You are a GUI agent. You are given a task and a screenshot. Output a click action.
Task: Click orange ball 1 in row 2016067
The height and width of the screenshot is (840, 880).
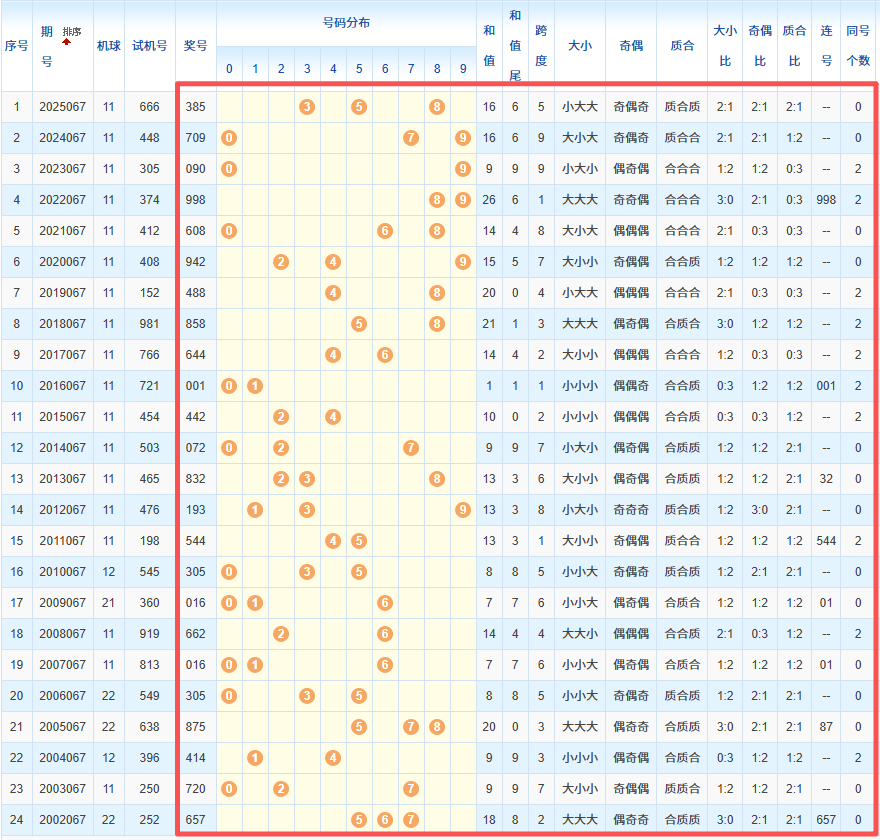(255, 386)
